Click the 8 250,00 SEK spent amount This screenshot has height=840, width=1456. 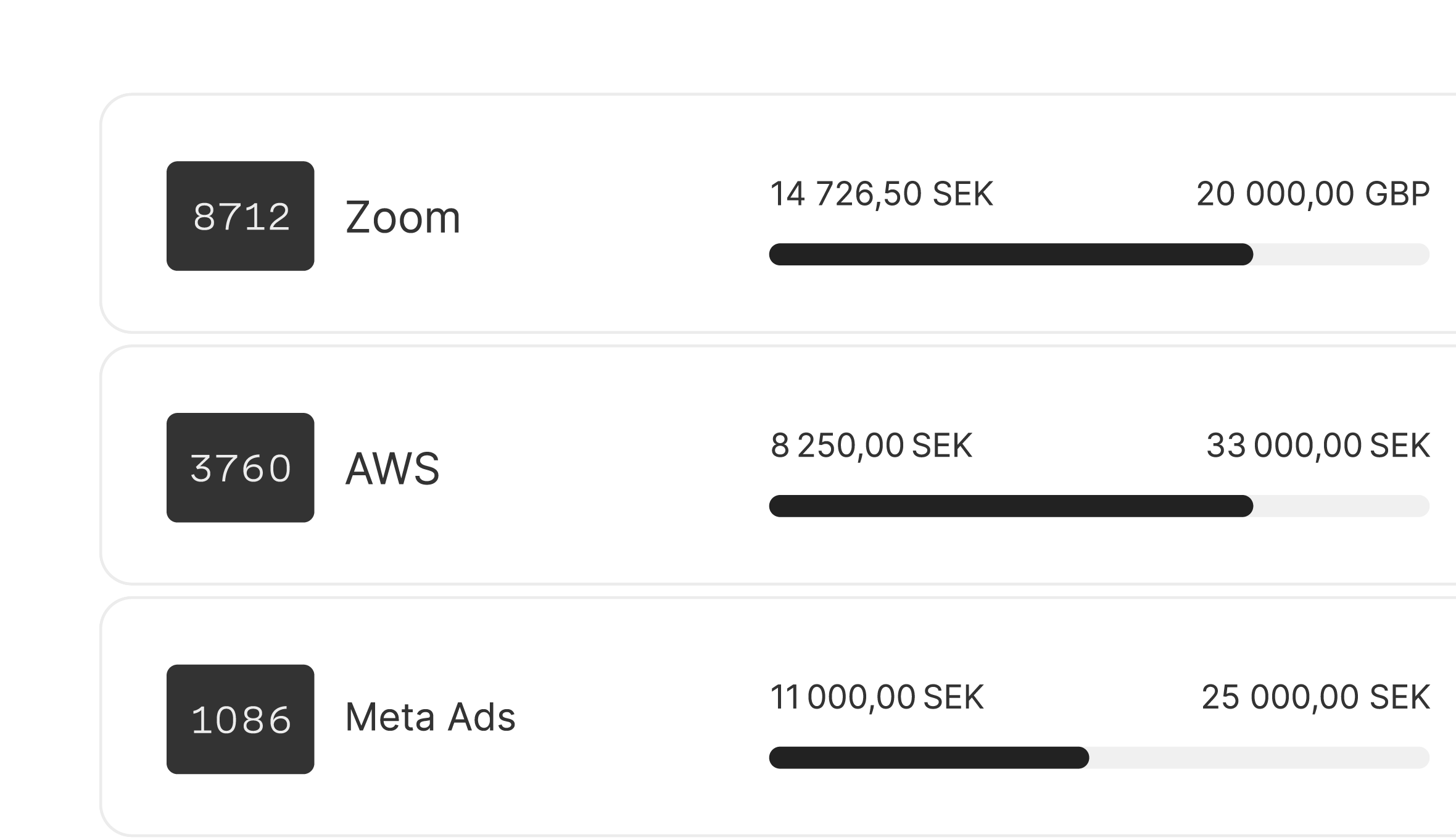[871, 446]
